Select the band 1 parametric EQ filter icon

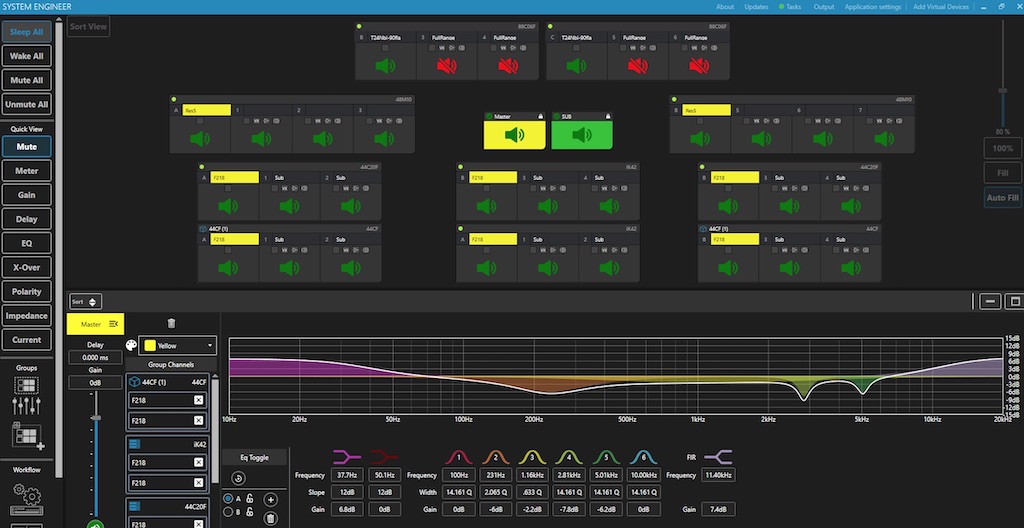click(457, 456)
